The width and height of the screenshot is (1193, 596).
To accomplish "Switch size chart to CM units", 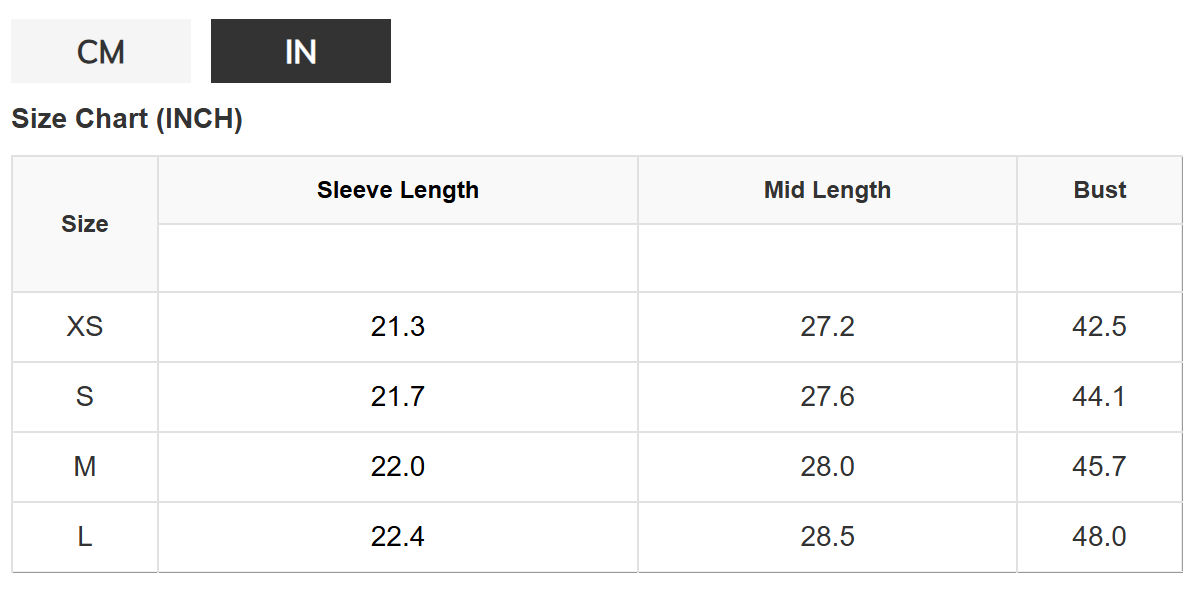I will (100, 51).
